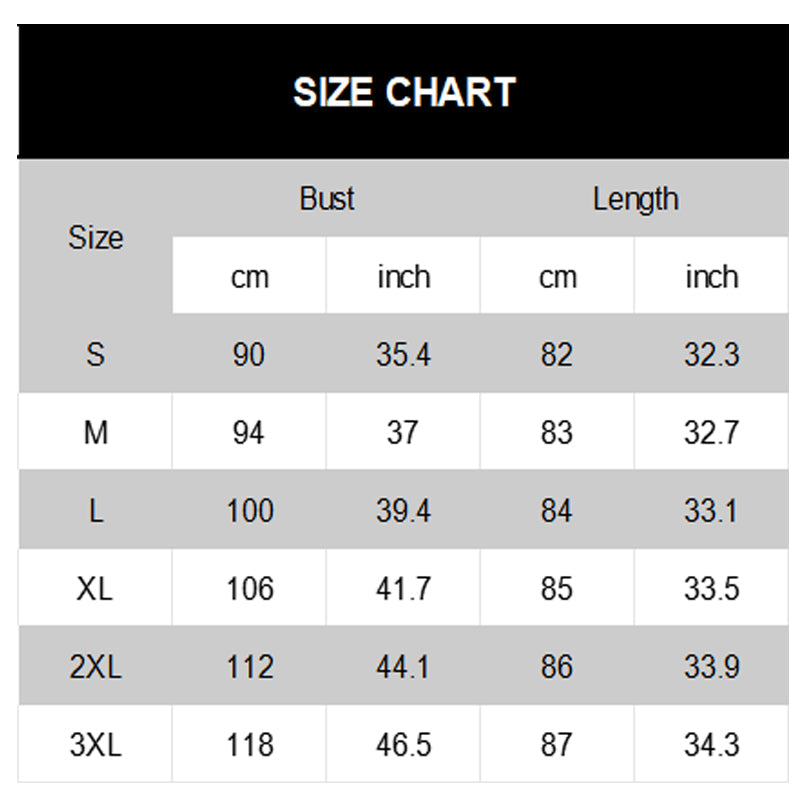This screenshot has height=800, width=800.
Task: Choose the XL size row label
Action: point(96,588)
